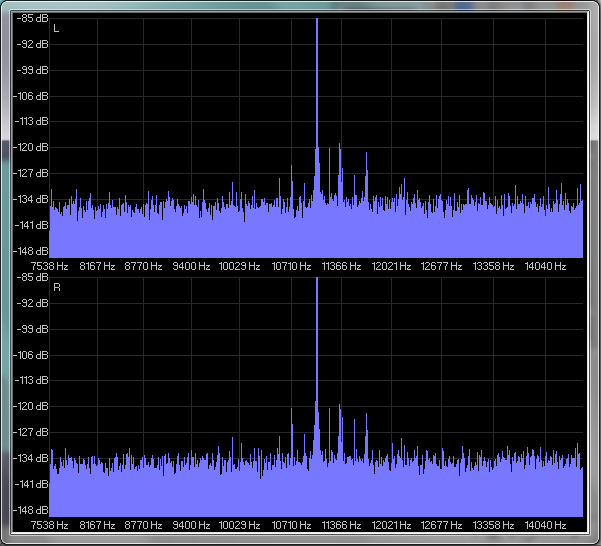Click 8770 Hz label under L plot
The image size is (601, 546).
coord(143,266)
